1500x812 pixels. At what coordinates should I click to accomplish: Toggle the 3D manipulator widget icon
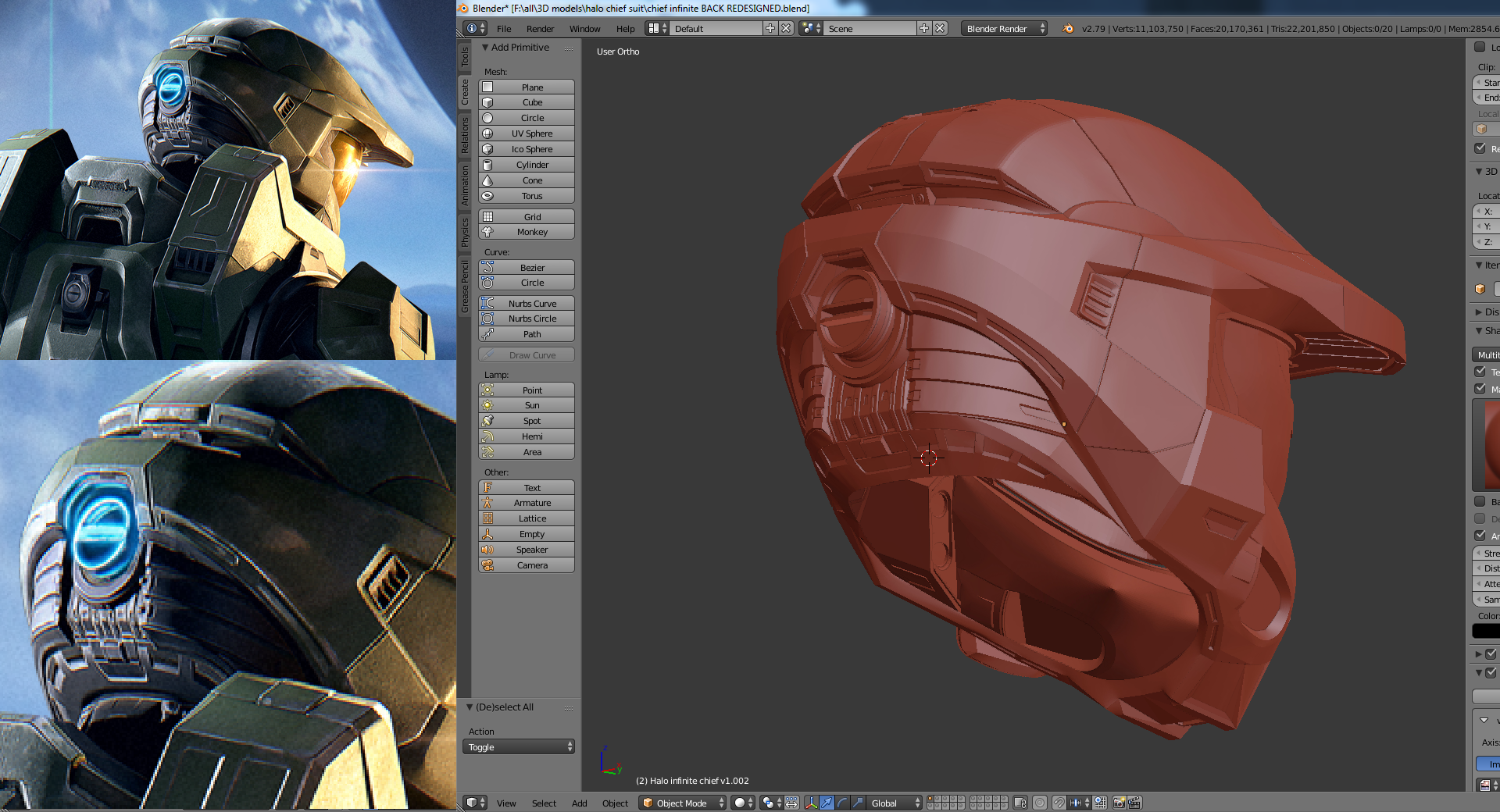[x=811, y=803]
